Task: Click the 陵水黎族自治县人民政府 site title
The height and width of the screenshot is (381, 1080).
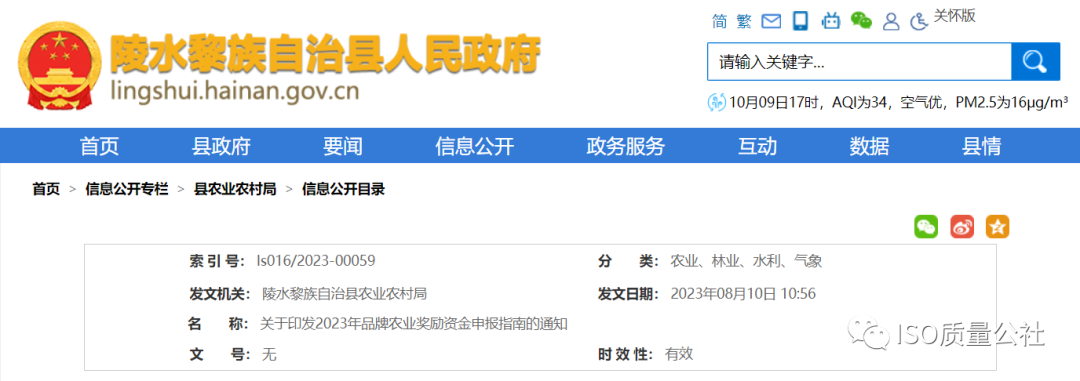Action: click(x=326, y=53)
